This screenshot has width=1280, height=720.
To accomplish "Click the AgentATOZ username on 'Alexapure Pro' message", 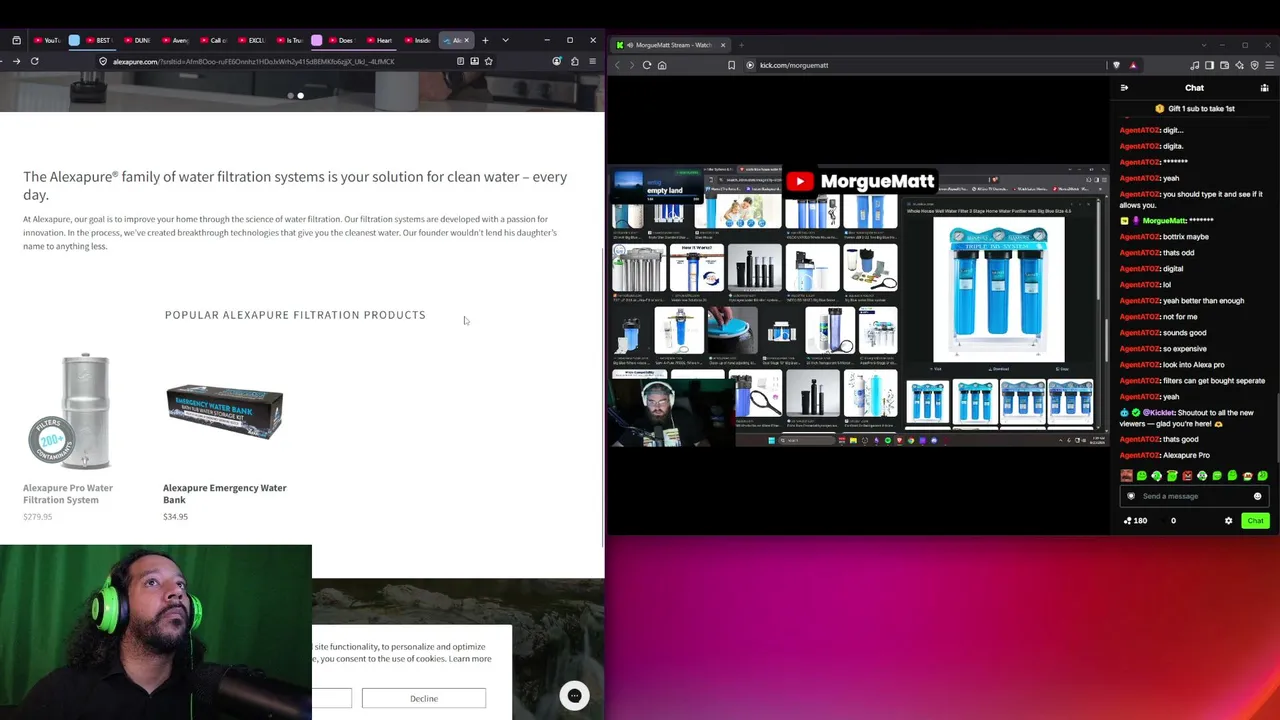I will tap(1139, 455).
